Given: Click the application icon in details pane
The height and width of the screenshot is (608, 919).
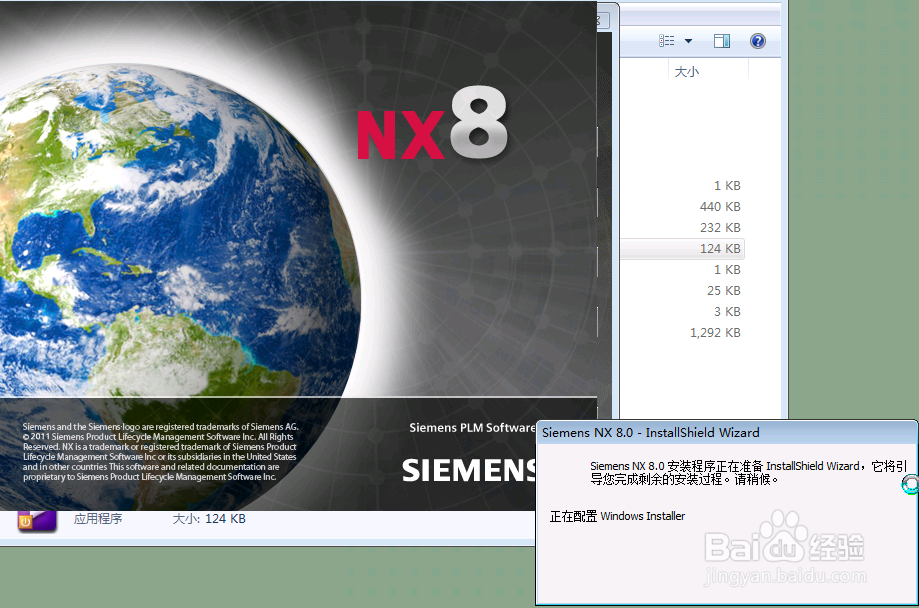Looking at the screenshot, I should 37,521.
